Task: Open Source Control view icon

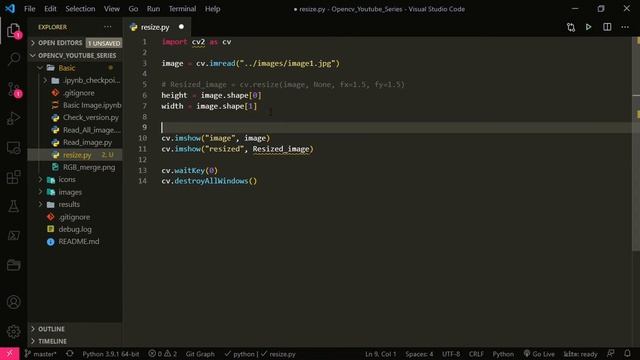Action: click(13, 89)
